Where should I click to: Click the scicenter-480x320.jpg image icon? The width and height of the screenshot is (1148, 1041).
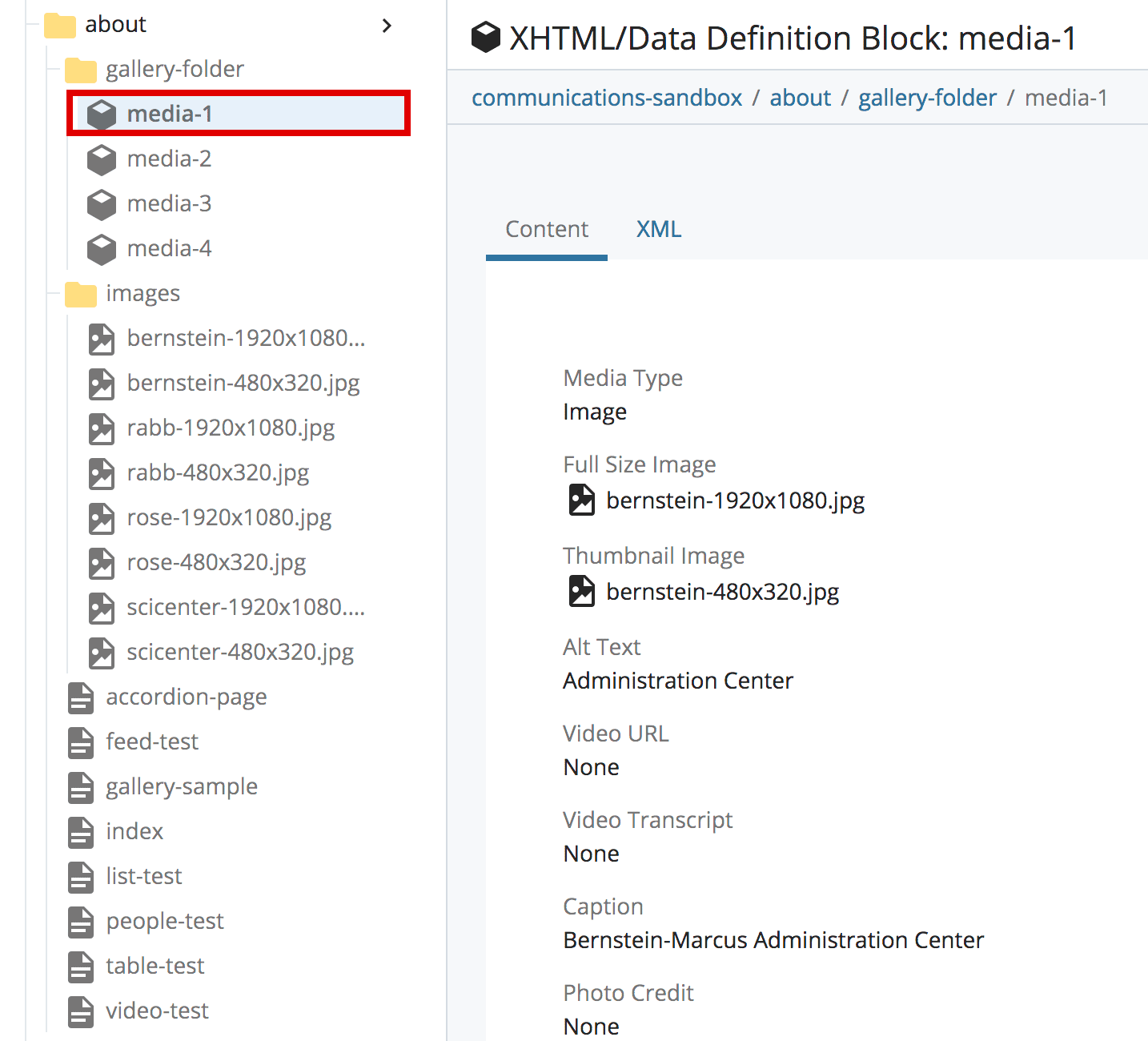(102, 653)
